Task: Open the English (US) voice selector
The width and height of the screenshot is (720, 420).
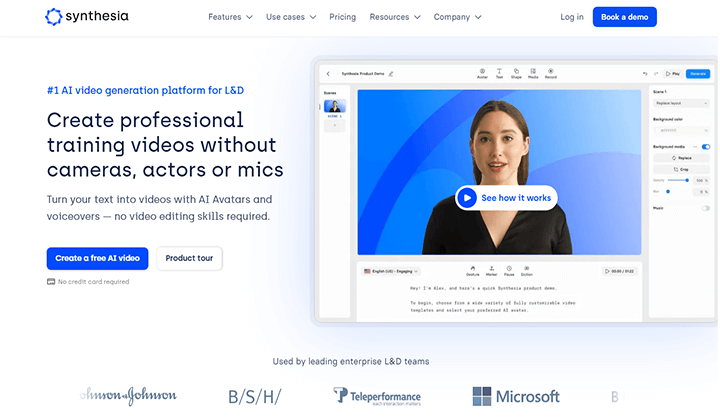Action: [391, 271]
